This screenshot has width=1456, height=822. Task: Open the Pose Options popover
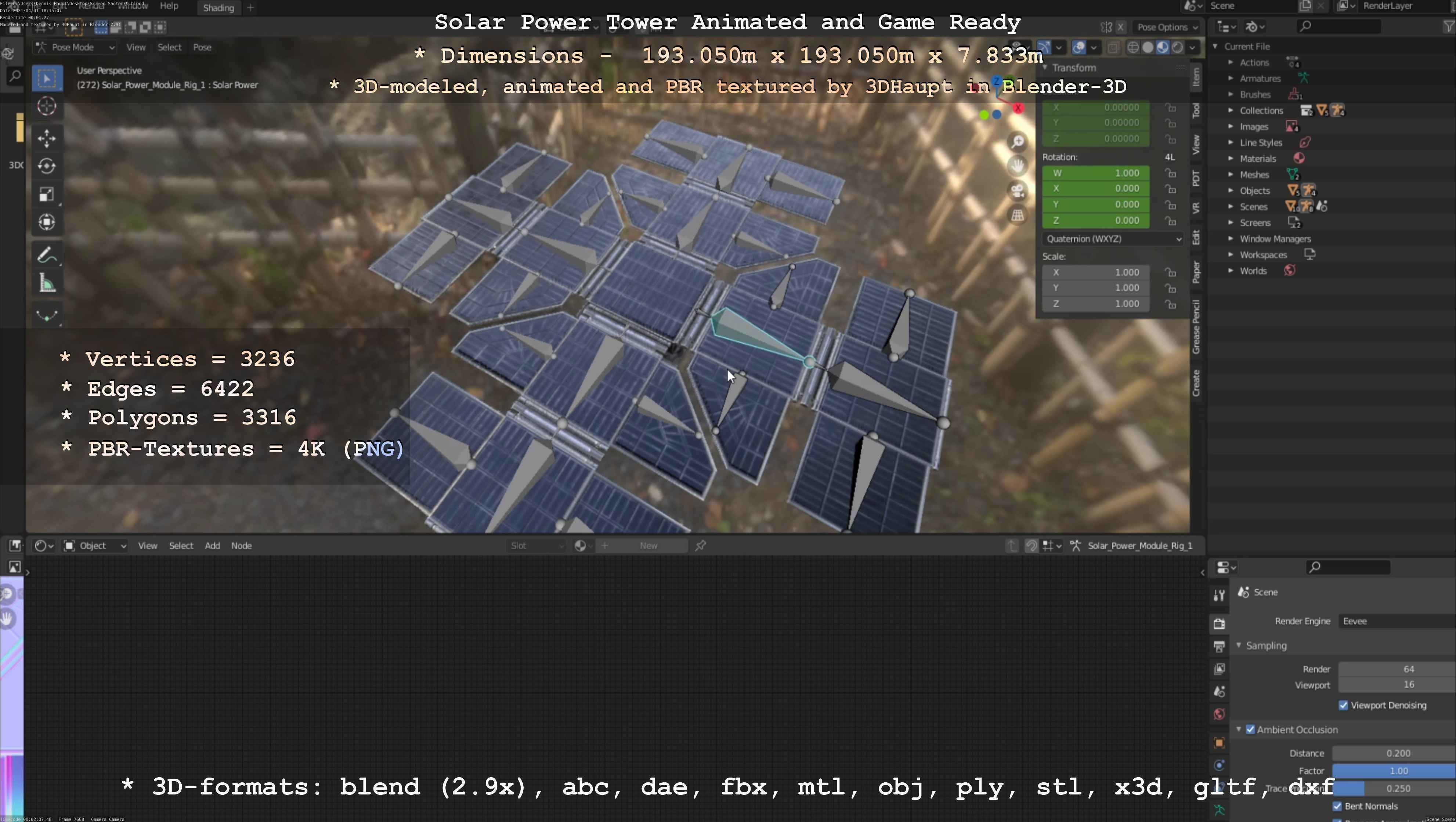coord(1167,27)
